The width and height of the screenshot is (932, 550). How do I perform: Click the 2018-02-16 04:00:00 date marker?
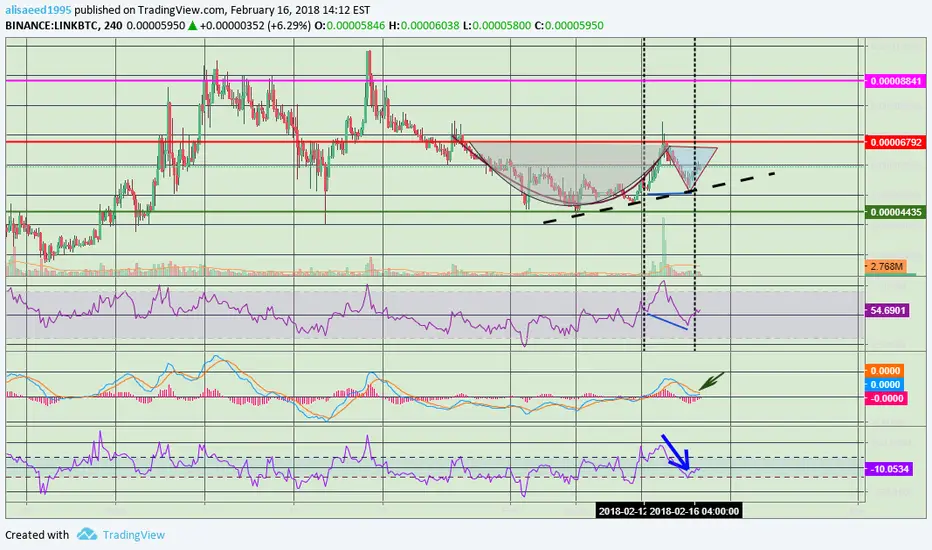(694, 511)
